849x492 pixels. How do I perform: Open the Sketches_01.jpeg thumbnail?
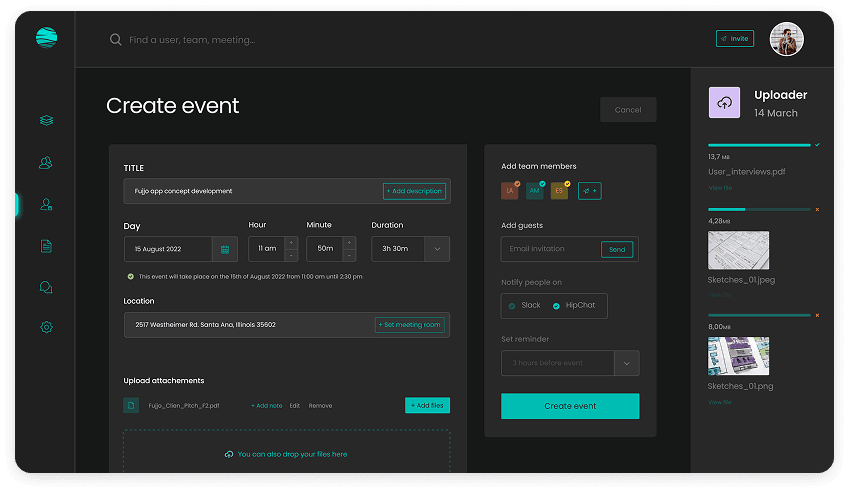pos(738,250)
